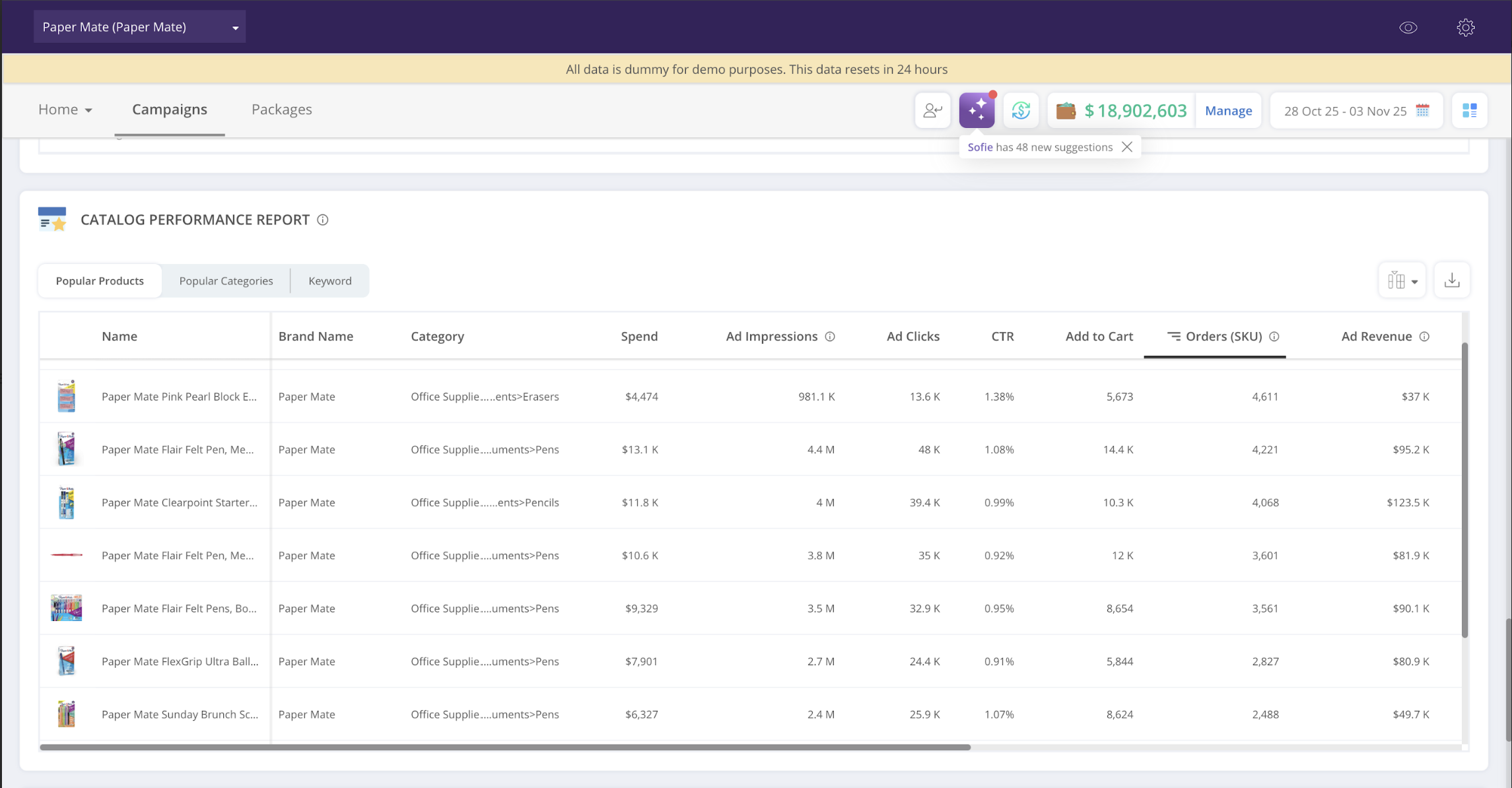Open the Packages section
Viewport: 1512px width, 788px height.
click(x=281, y=110)
